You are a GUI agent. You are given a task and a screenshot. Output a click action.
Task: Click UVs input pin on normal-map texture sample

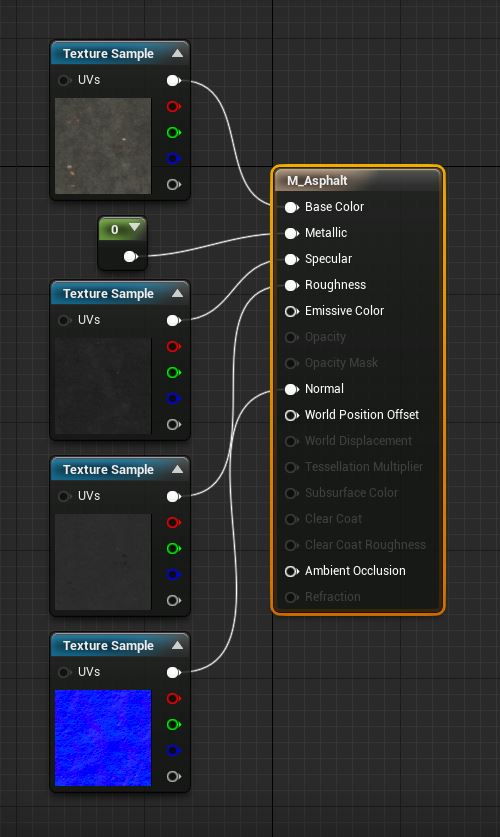tap(64, 673)
